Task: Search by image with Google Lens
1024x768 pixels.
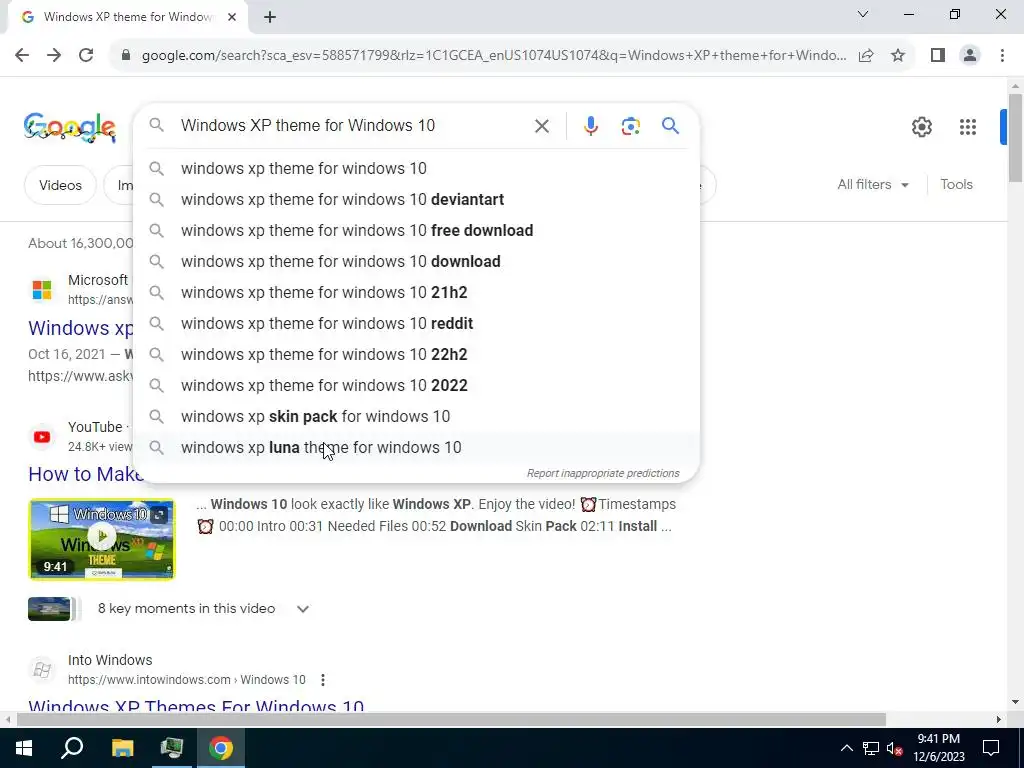Action: (x=630, y=126)
